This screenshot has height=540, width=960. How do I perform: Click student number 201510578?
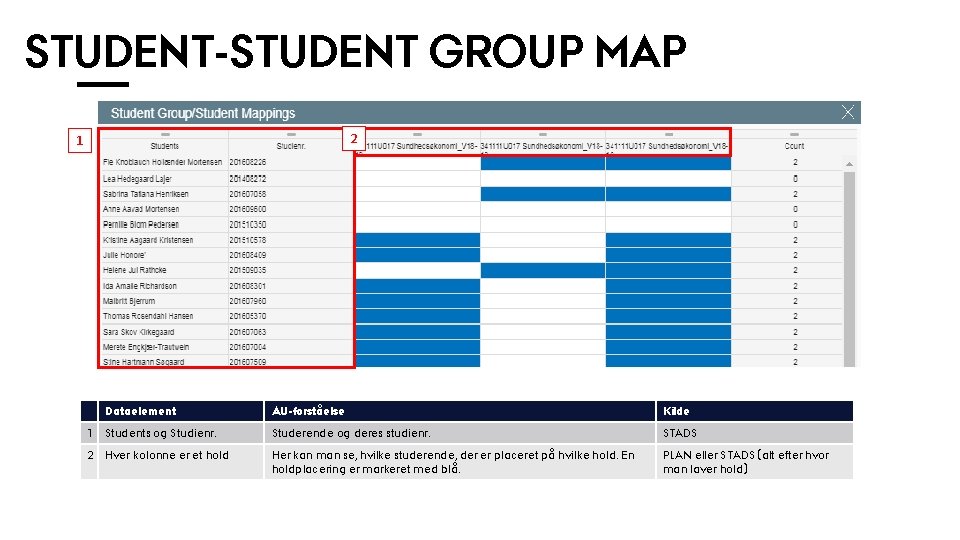tap(247, 240)
